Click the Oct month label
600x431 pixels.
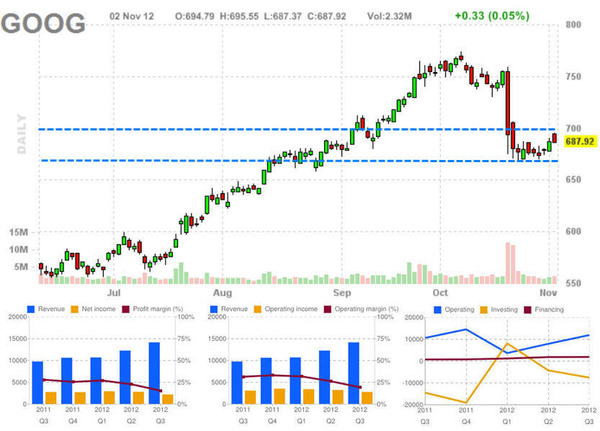[440, 293]
